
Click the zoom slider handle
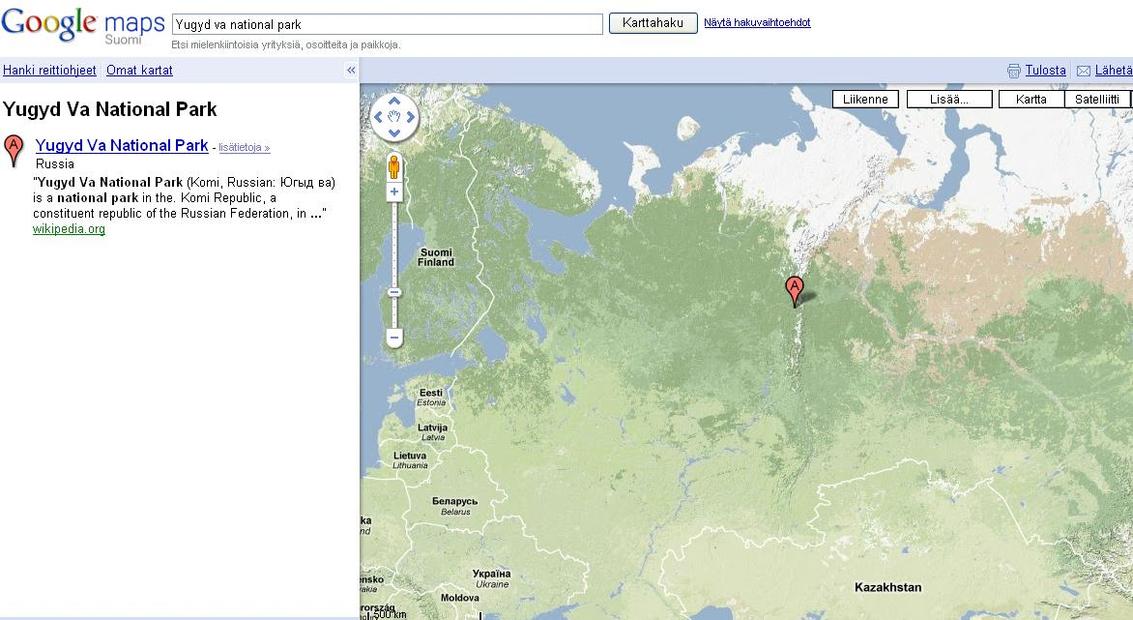[x=394, y=292]
